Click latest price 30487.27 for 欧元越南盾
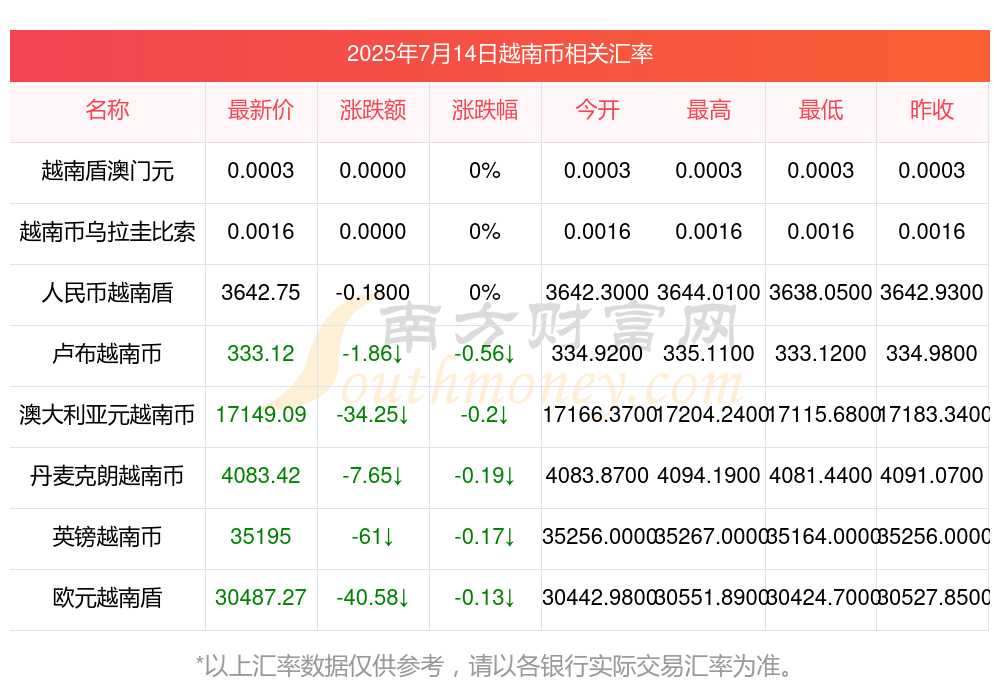The width and height of the screenshot is (1000, 698). pos(261,597)
